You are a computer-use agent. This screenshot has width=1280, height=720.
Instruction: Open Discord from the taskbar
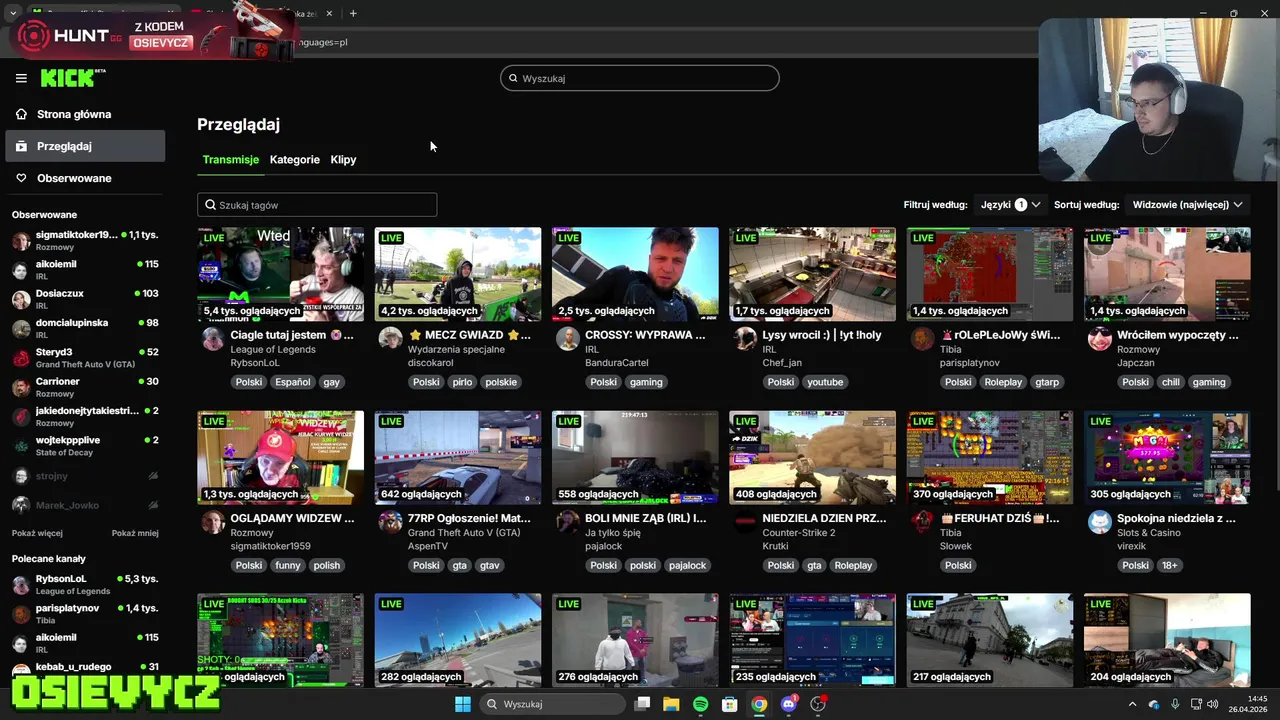(x=789, y=704)
